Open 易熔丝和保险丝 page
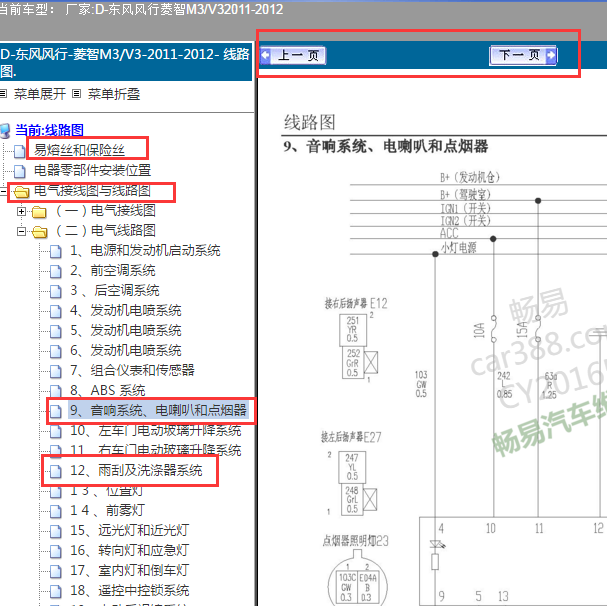Screen dimensions: 607x606 [x=79, y=150]
